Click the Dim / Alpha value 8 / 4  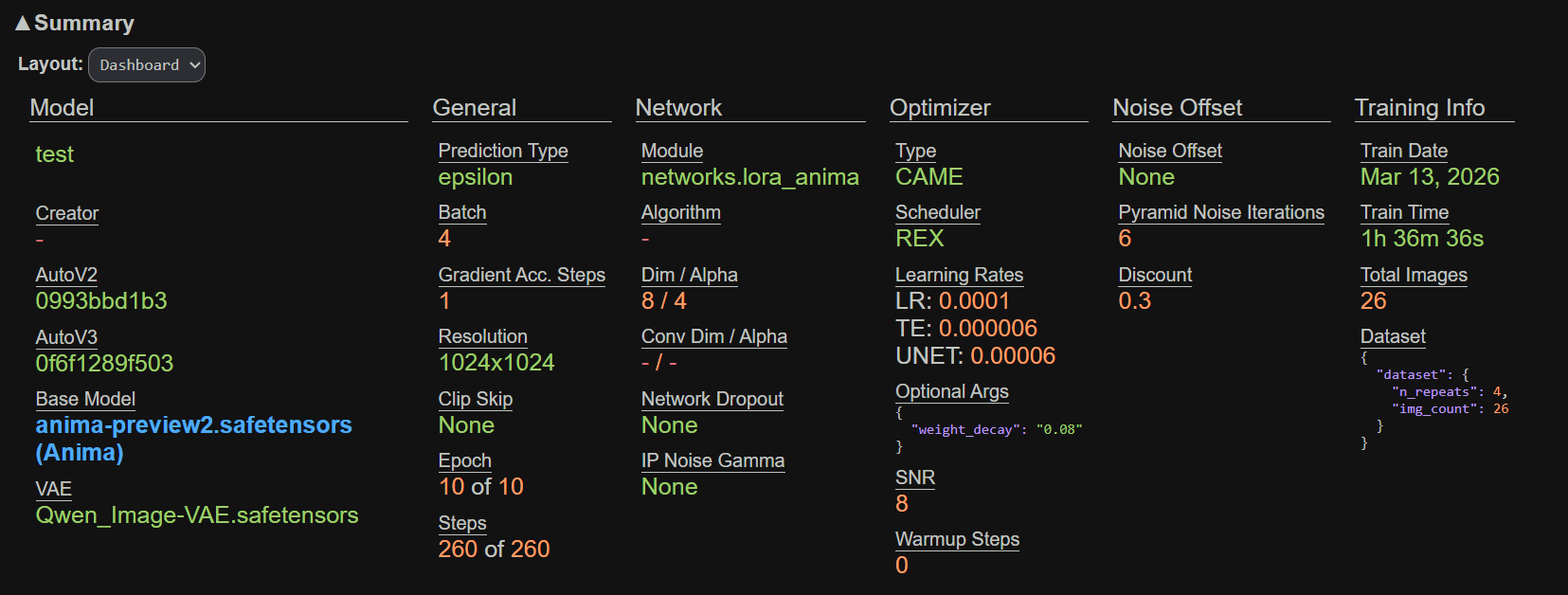pyautogui.click(x=664, y=301)
